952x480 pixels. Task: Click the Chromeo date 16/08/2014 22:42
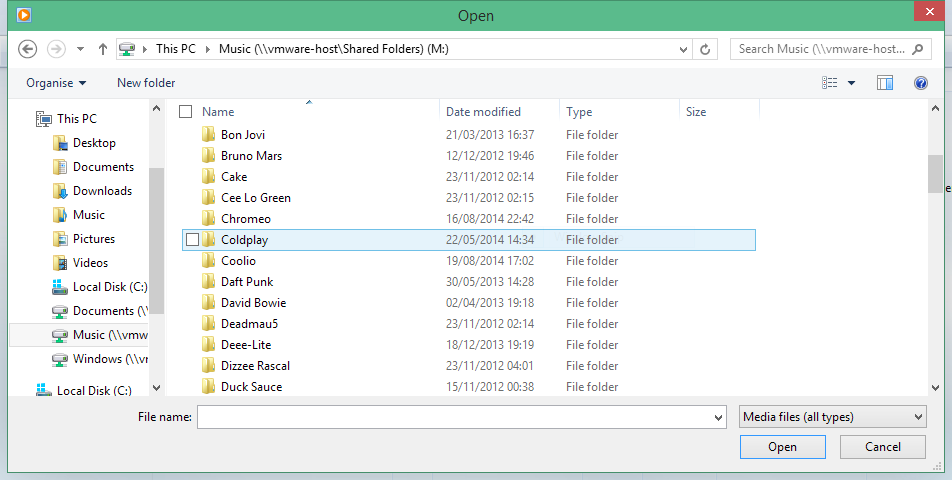click(x=490, y=219)
